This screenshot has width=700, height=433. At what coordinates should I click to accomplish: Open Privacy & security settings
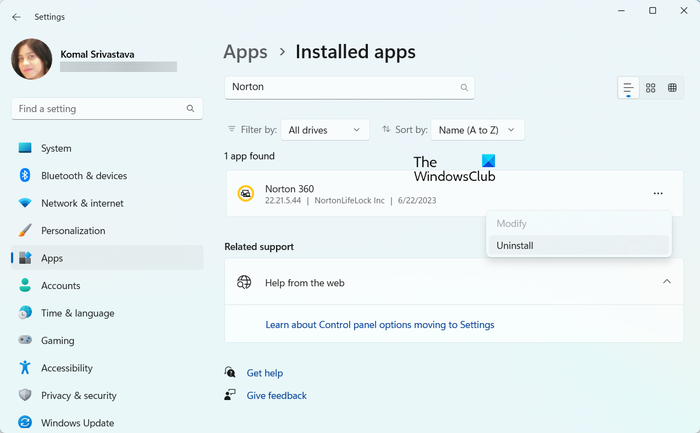pyautogui.click(x=79, y=396)
